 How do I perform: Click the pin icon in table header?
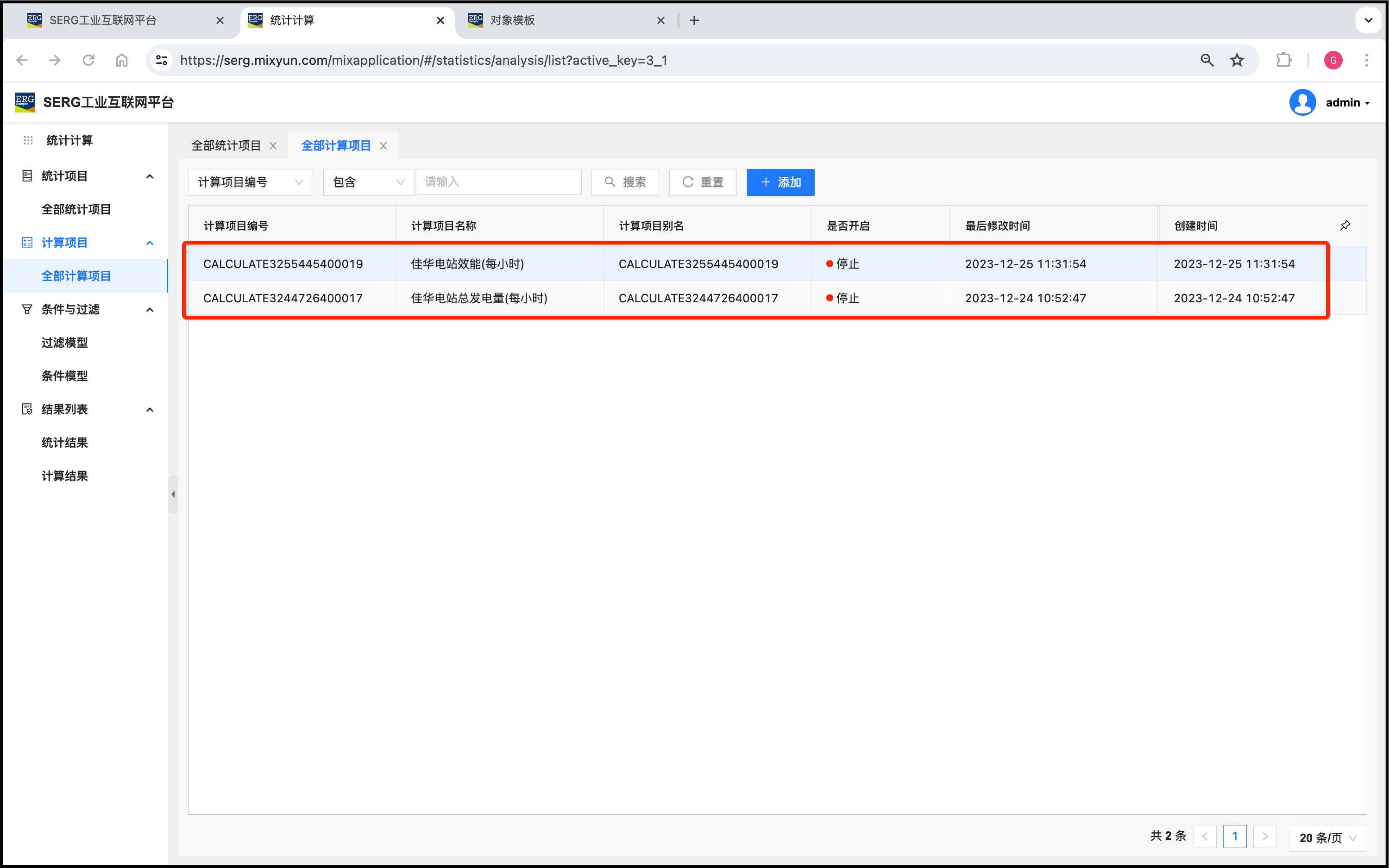pyautogui.click(x=1345, y=225)
